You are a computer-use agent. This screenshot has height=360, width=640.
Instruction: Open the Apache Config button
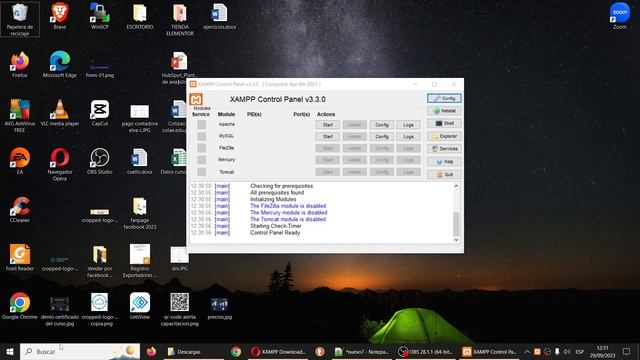(x=382, y=124)
